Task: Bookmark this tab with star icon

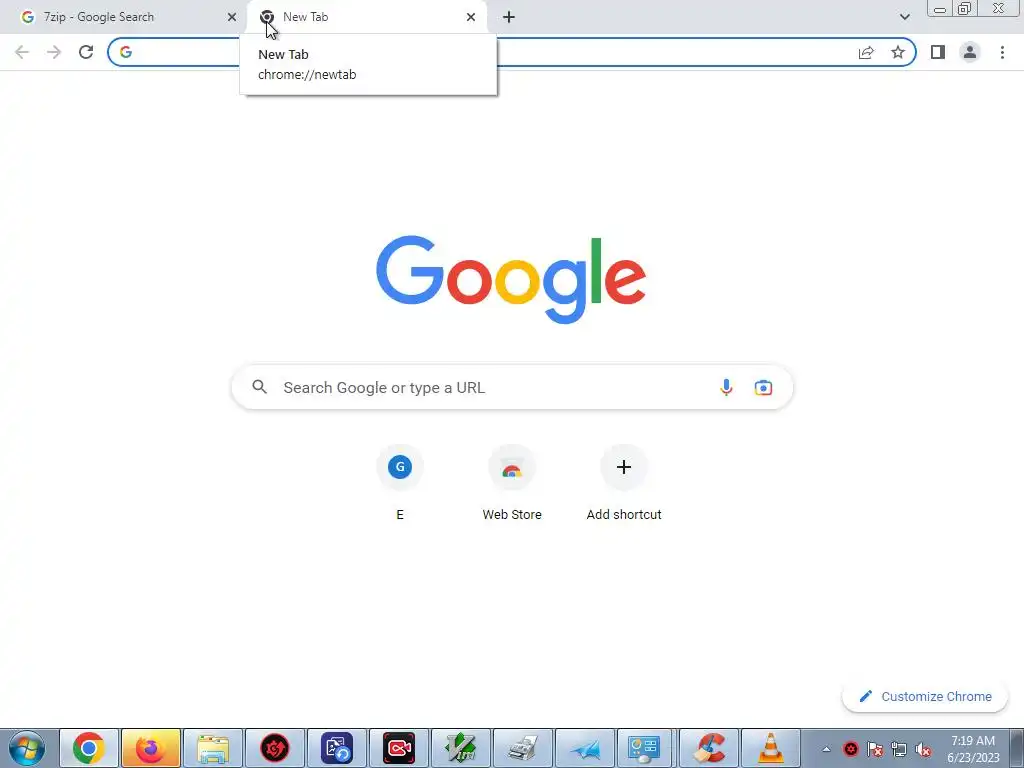Action: (x=898, y=52)
